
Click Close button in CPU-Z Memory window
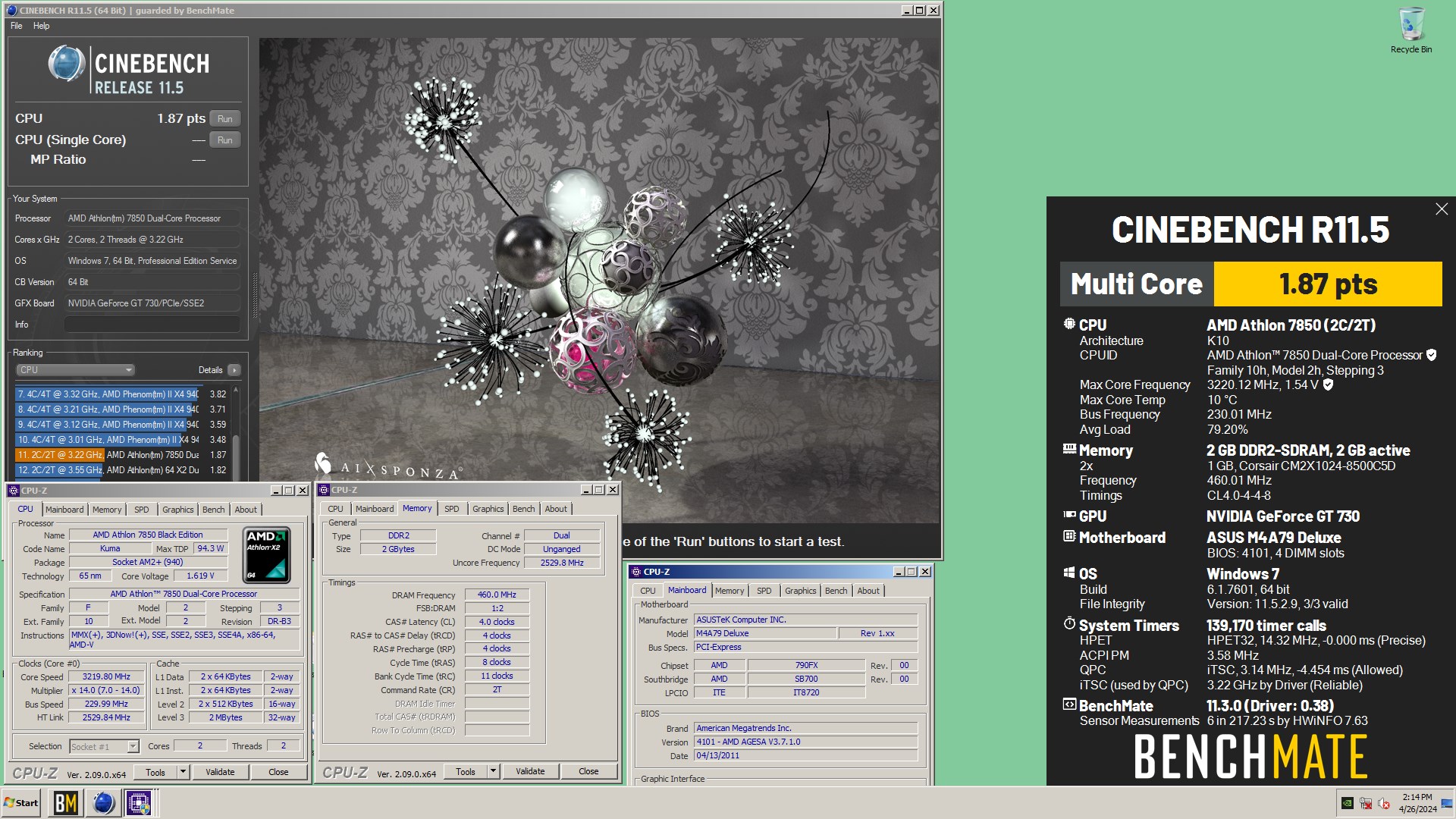tap(588, 771)
